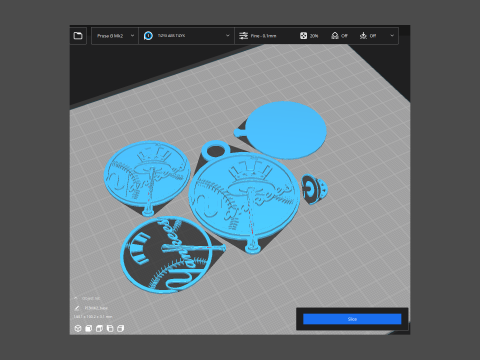
Task: Expand the object list chevron
Action: tap(76, 298)
